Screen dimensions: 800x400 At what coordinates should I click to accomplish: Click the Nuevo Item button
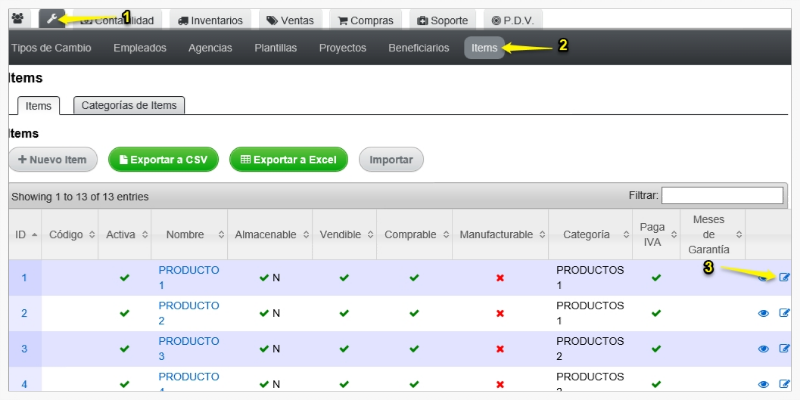(x=53, y=160)
